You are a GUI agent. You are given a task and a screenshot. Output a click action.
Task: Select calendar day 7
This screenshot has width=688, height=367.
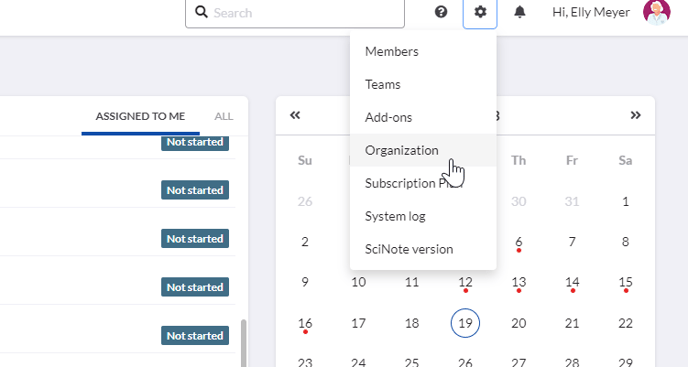pyautogui.click(x=572, y=241)
